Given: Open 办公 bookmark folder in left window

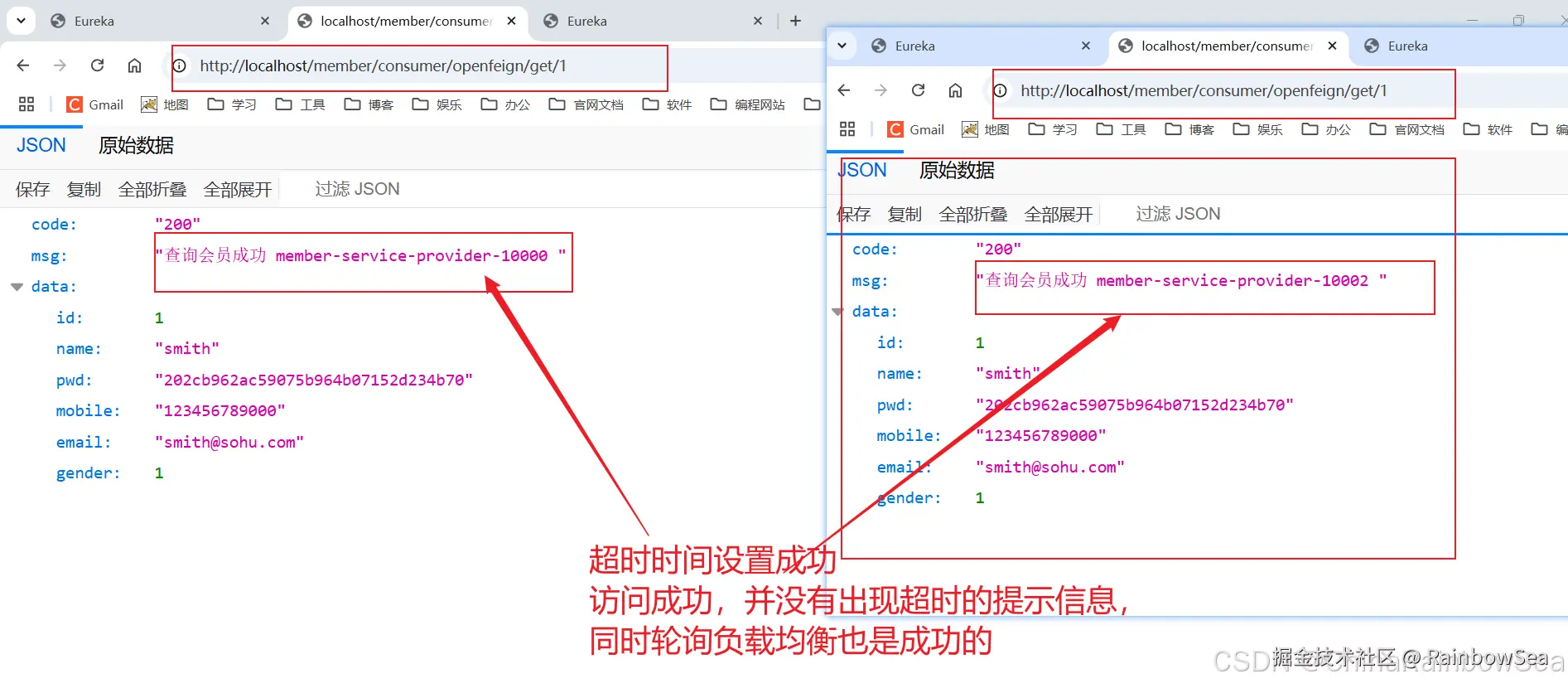Looking at the screenshot, I should coord(506,104).
